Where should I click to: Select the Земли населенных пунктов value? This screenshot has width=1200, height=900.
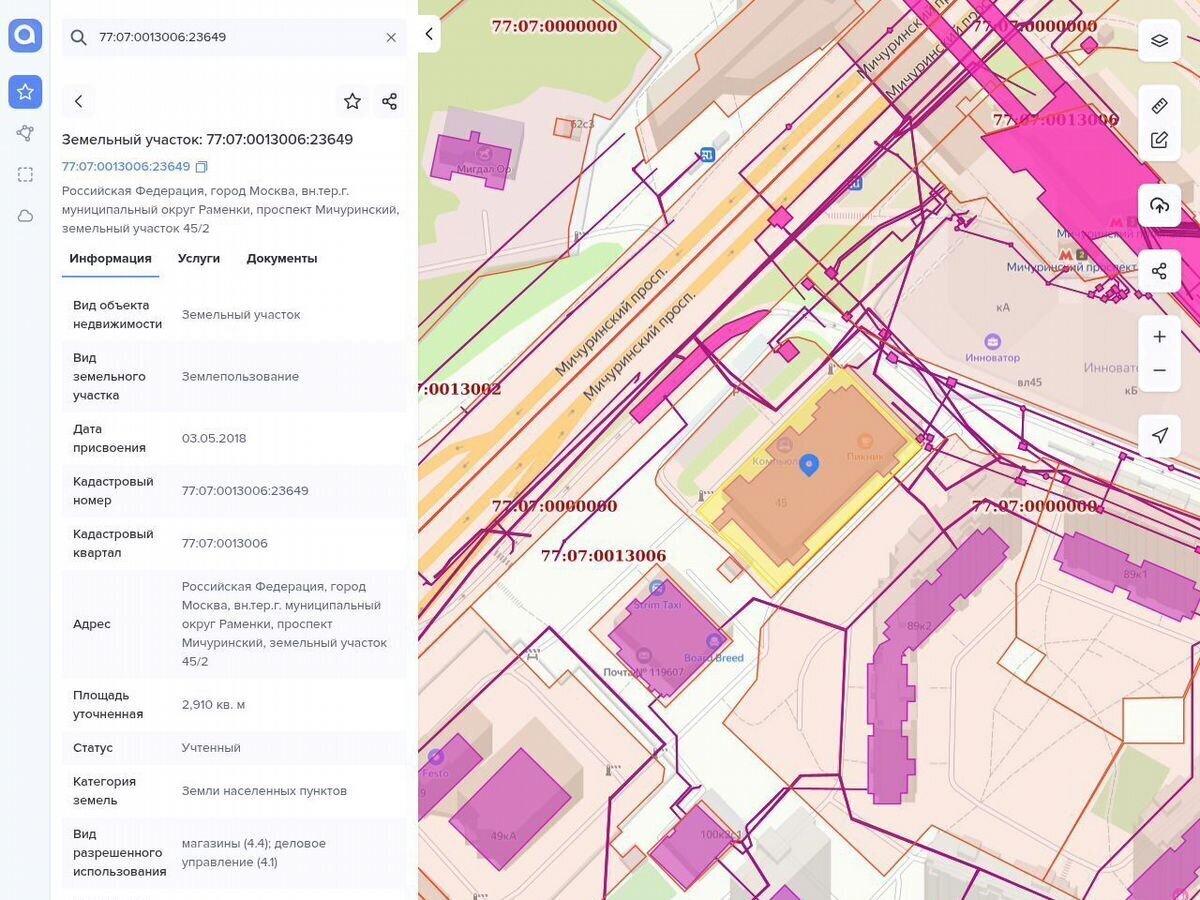[264, 791]
